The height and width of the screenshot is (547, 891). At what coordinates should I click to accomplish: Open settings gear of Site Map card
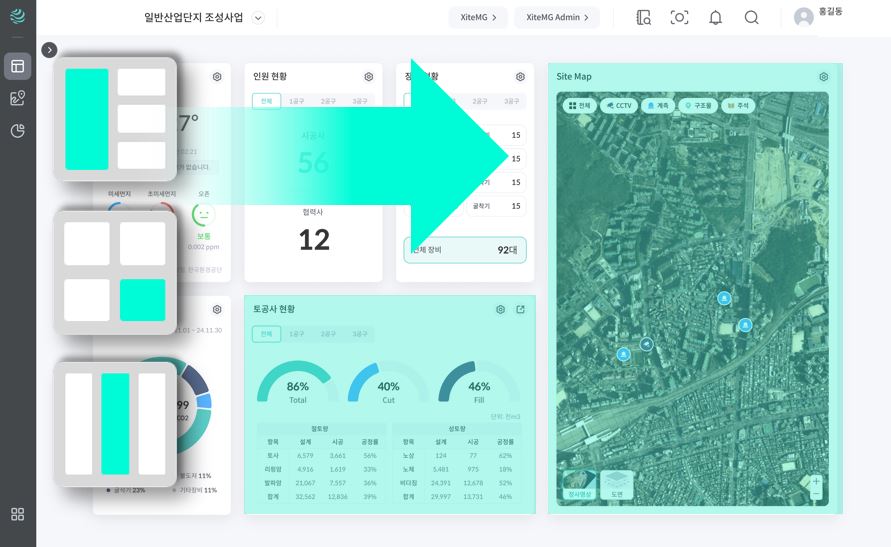823,77
